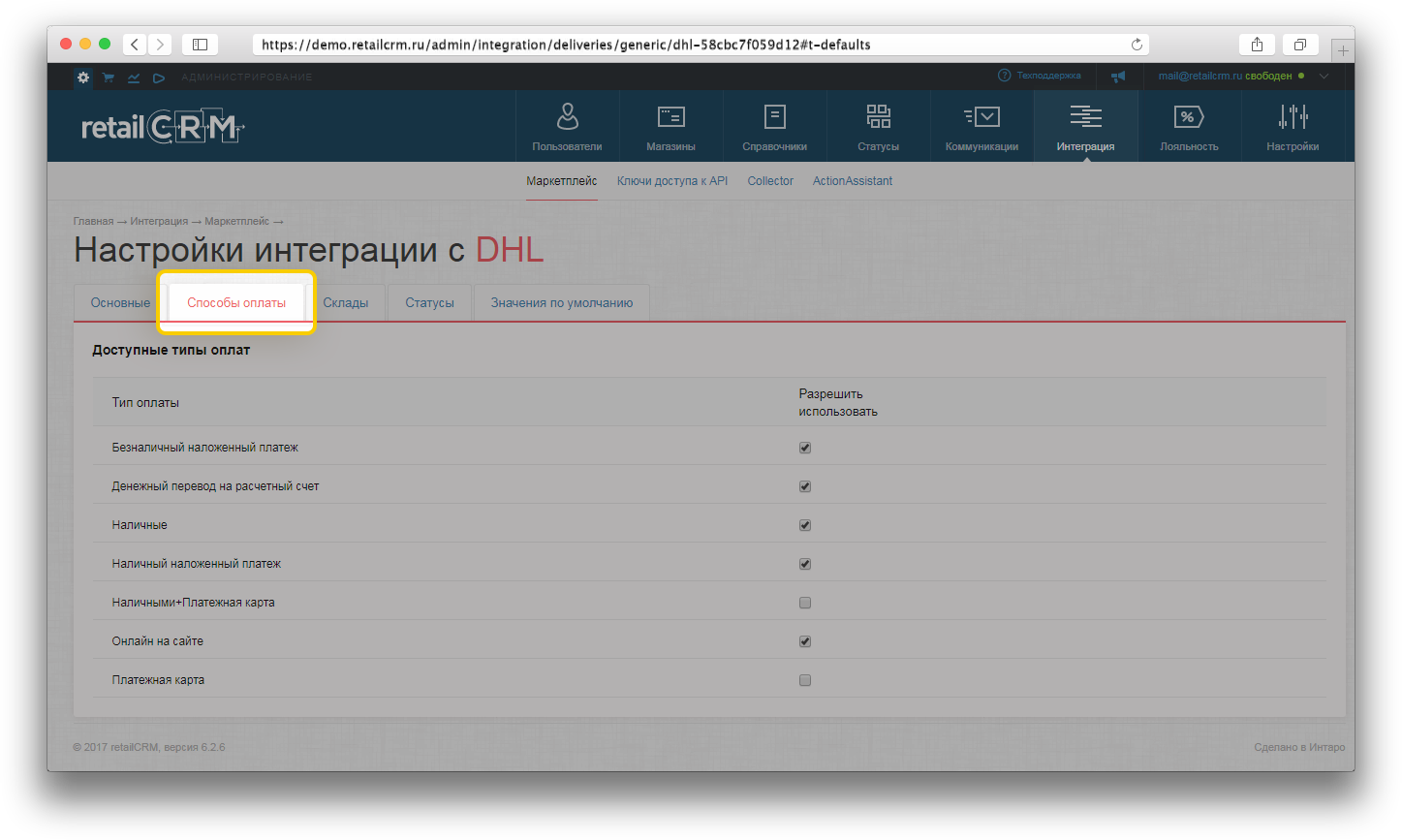Click the Техподдержка help link

(x=1040, y=76)
